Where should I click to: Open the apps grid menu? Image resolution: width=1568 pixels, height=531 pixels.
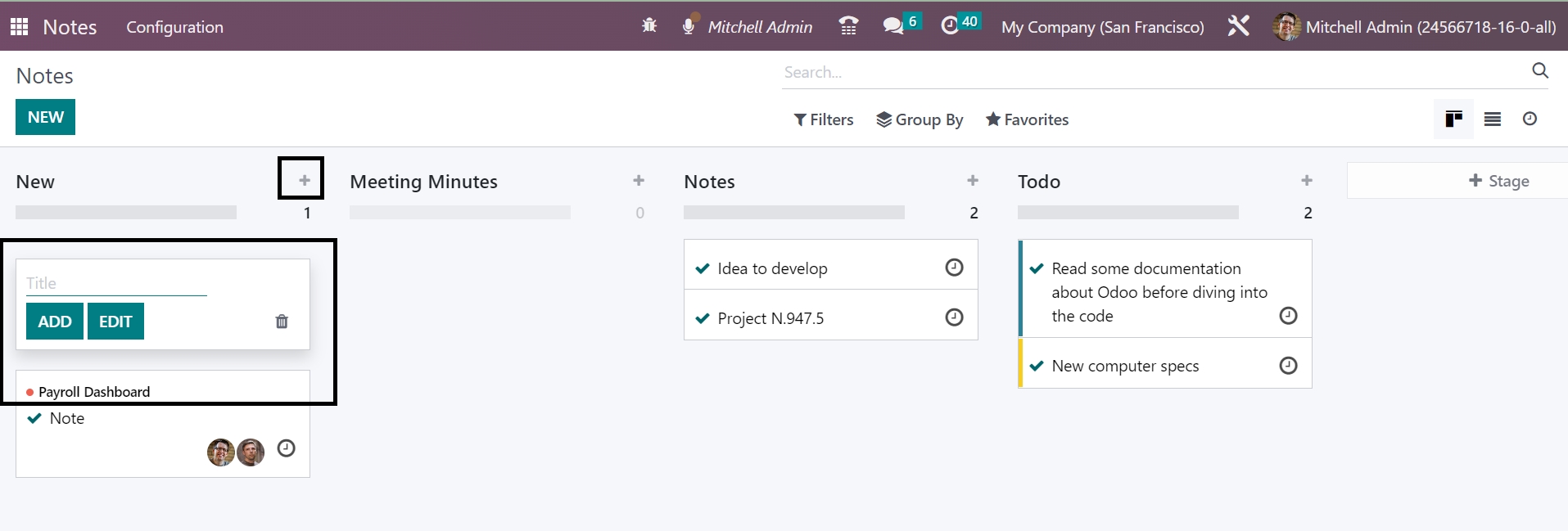pyautogui.click(x=20, y=27)
